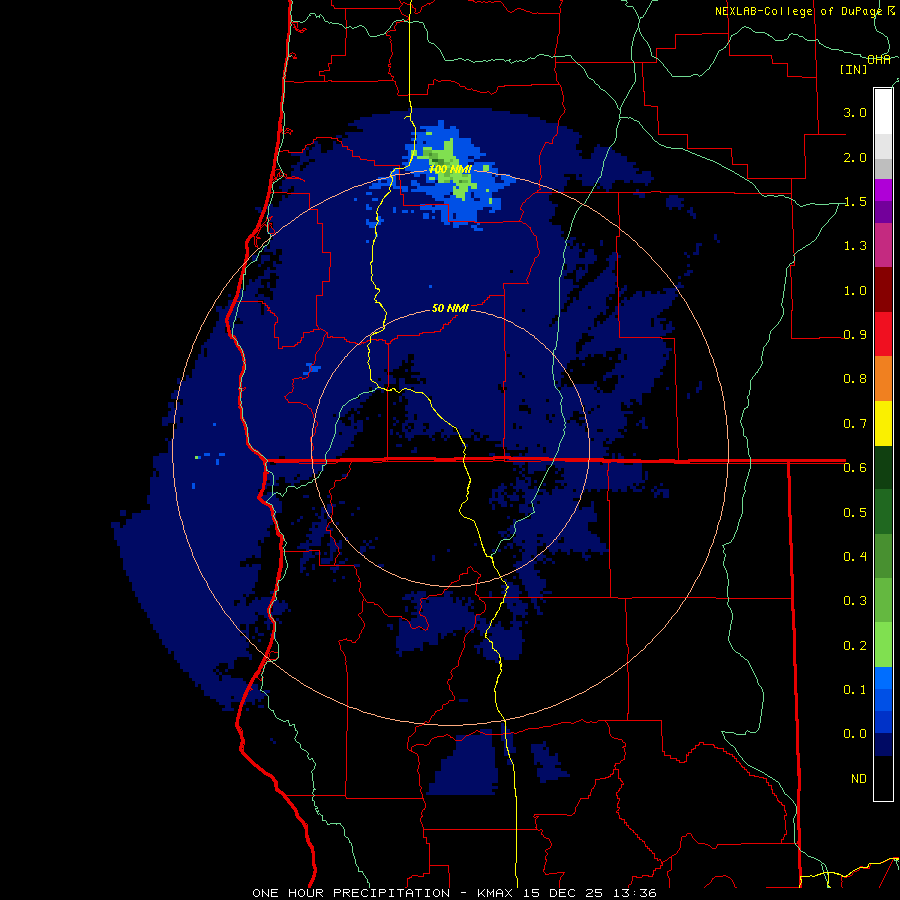This screenshot has width=900, height=900.
Task: Click the light green 0.3 legend swatch
Action: [x=883, y=600]
